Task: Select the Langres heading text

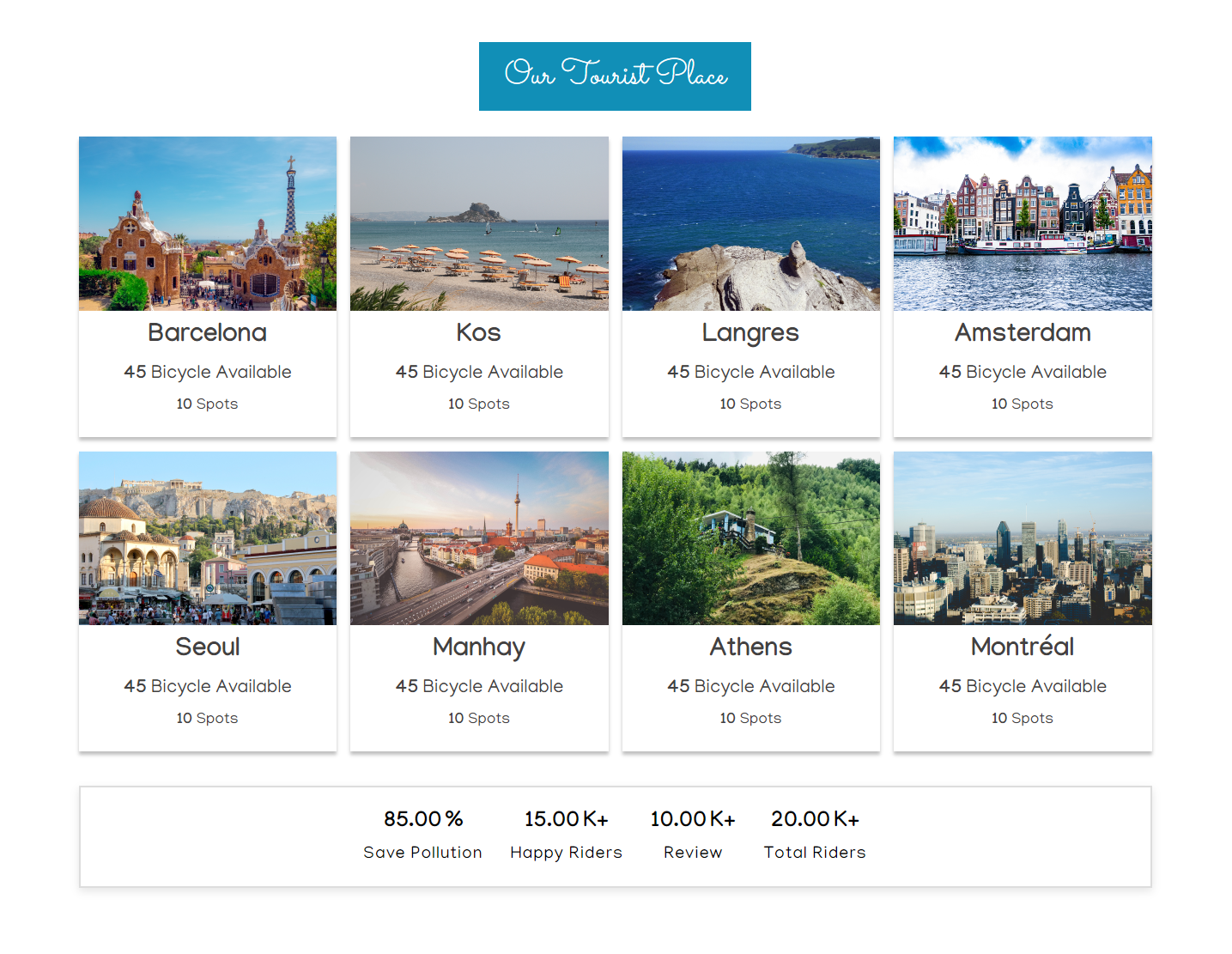Action: point(751,332)
